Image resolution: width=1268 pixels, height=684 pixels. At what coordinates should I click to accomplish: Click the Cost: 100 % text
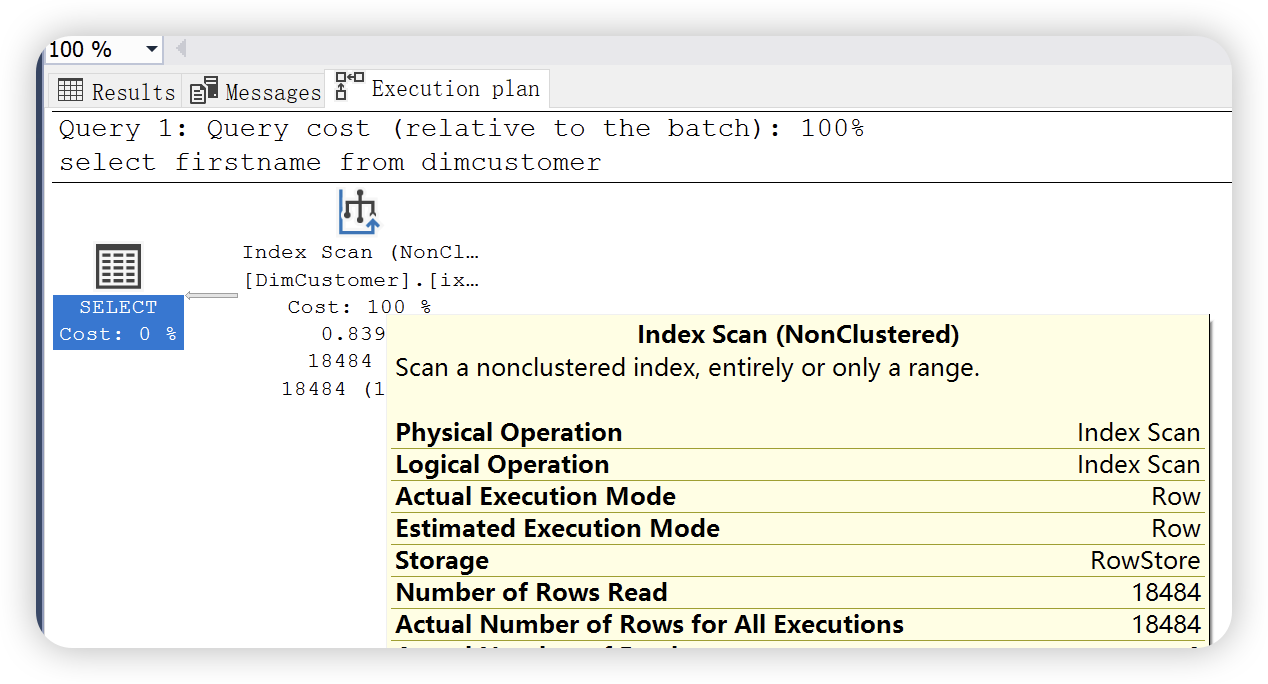(359, 307)
